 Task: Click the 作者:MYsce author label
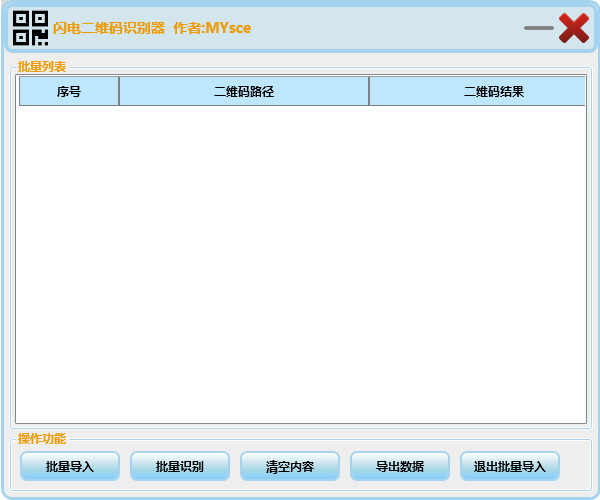pos(212,28)
